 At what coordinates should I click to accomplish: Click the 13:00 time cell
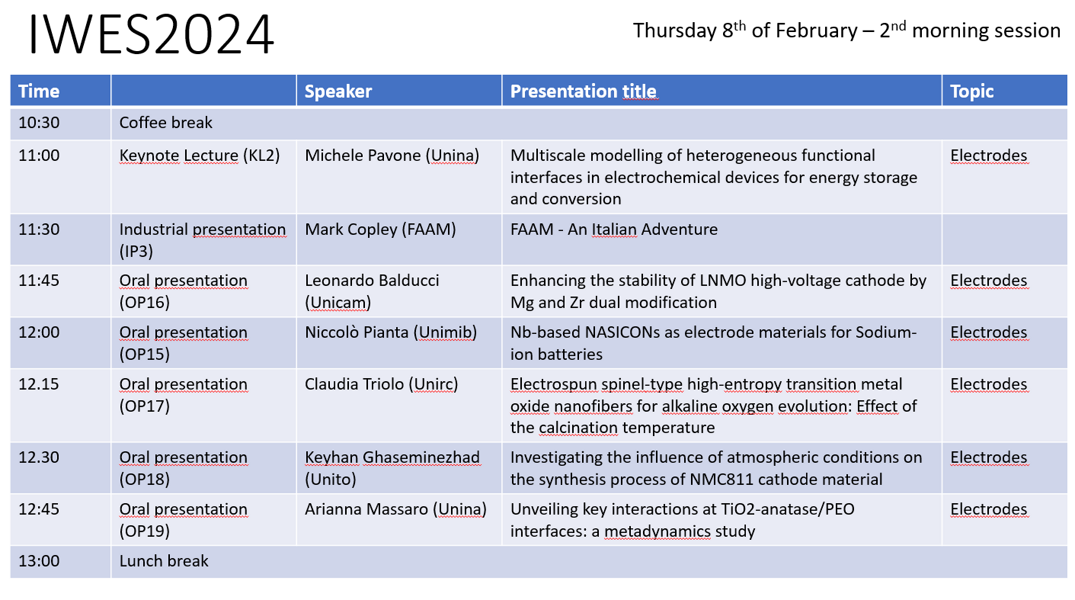click(39, 561)
